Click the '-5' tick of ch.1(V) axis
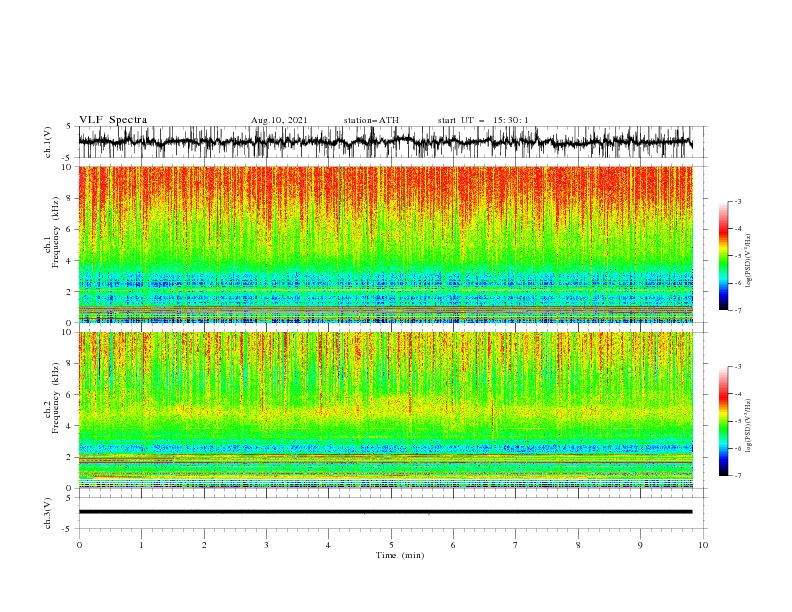The width and height of the screenshot is (792, 612). click(67, 158)
